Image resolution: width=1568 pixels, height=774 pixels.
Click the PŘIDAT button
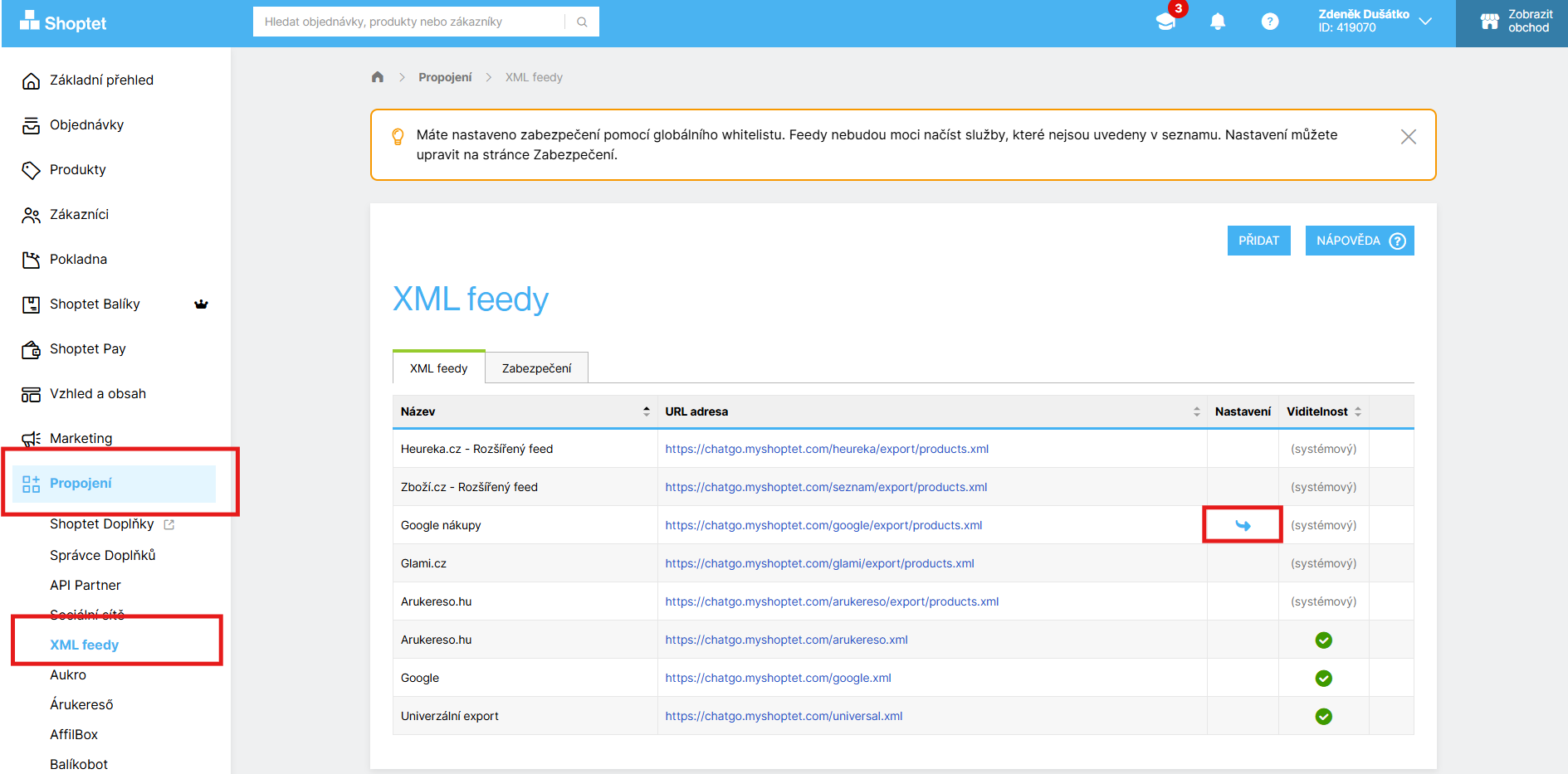(1258, 241)
